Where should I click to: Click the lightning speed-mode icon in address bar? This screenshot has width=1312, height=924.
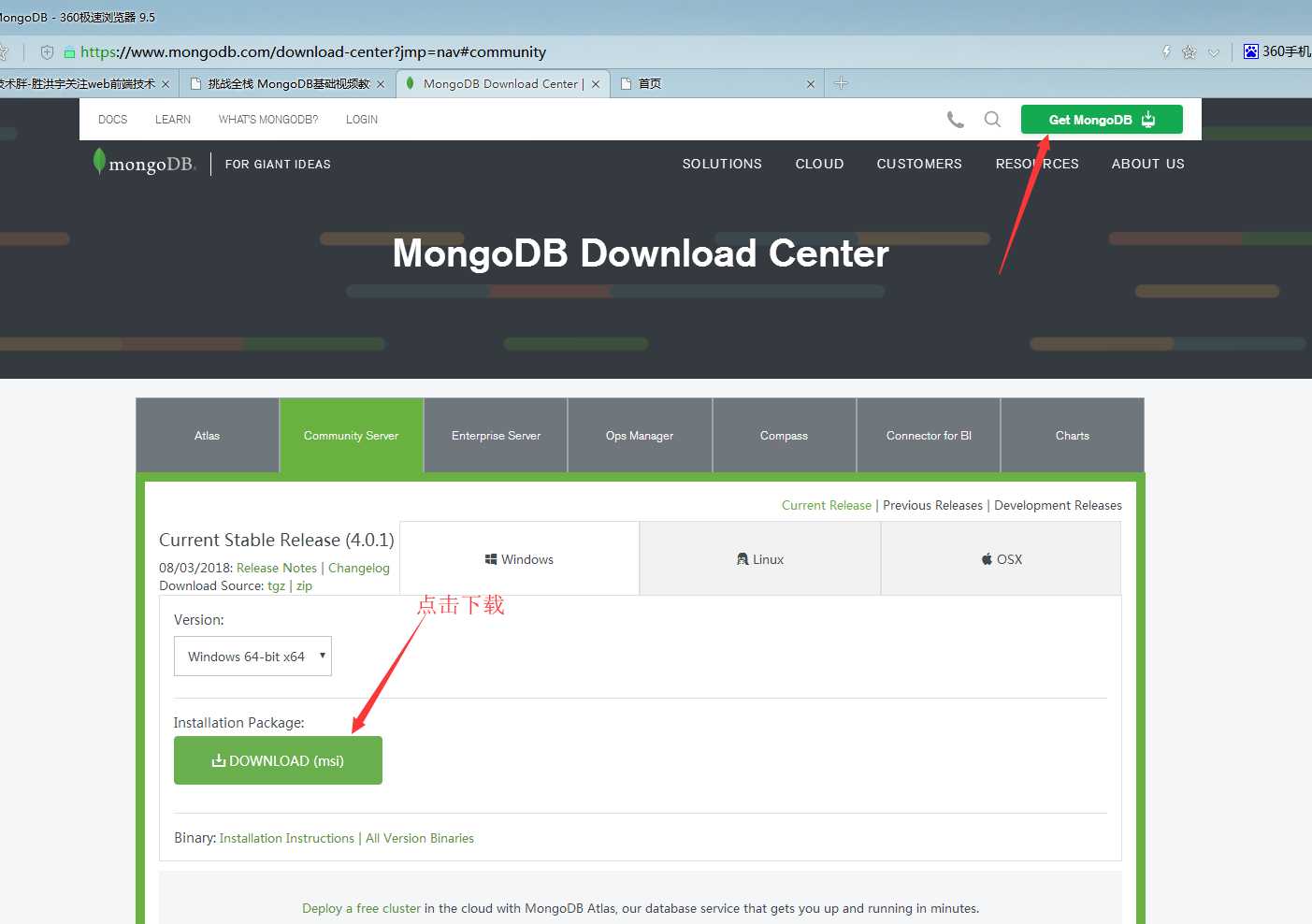(1166, 52)
